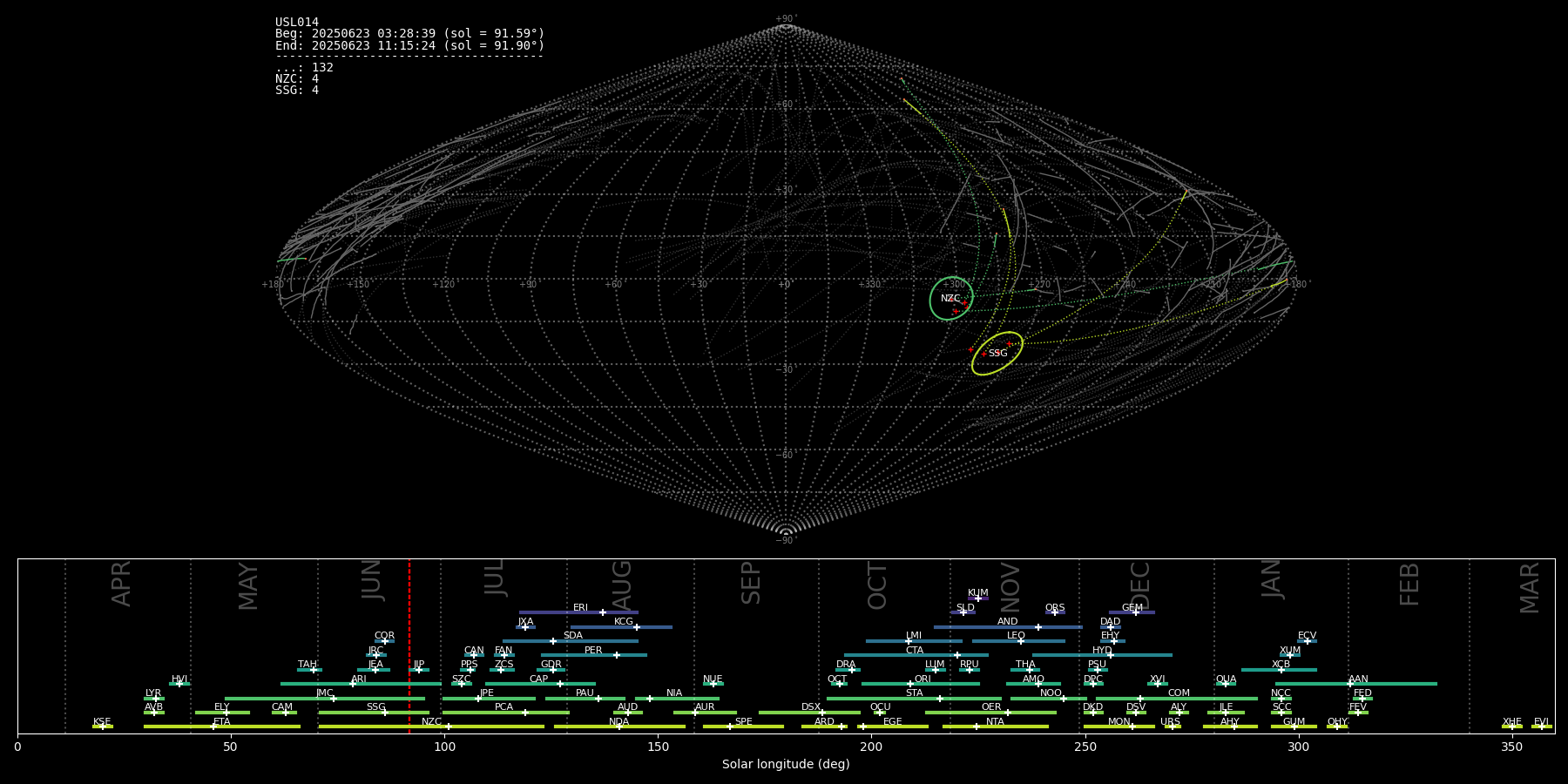Image resolution: width=1568 pixels, height=784 pixels.
Task: Click the Beg: 20250623 03:28:39 line
Action: click(409, 34)
